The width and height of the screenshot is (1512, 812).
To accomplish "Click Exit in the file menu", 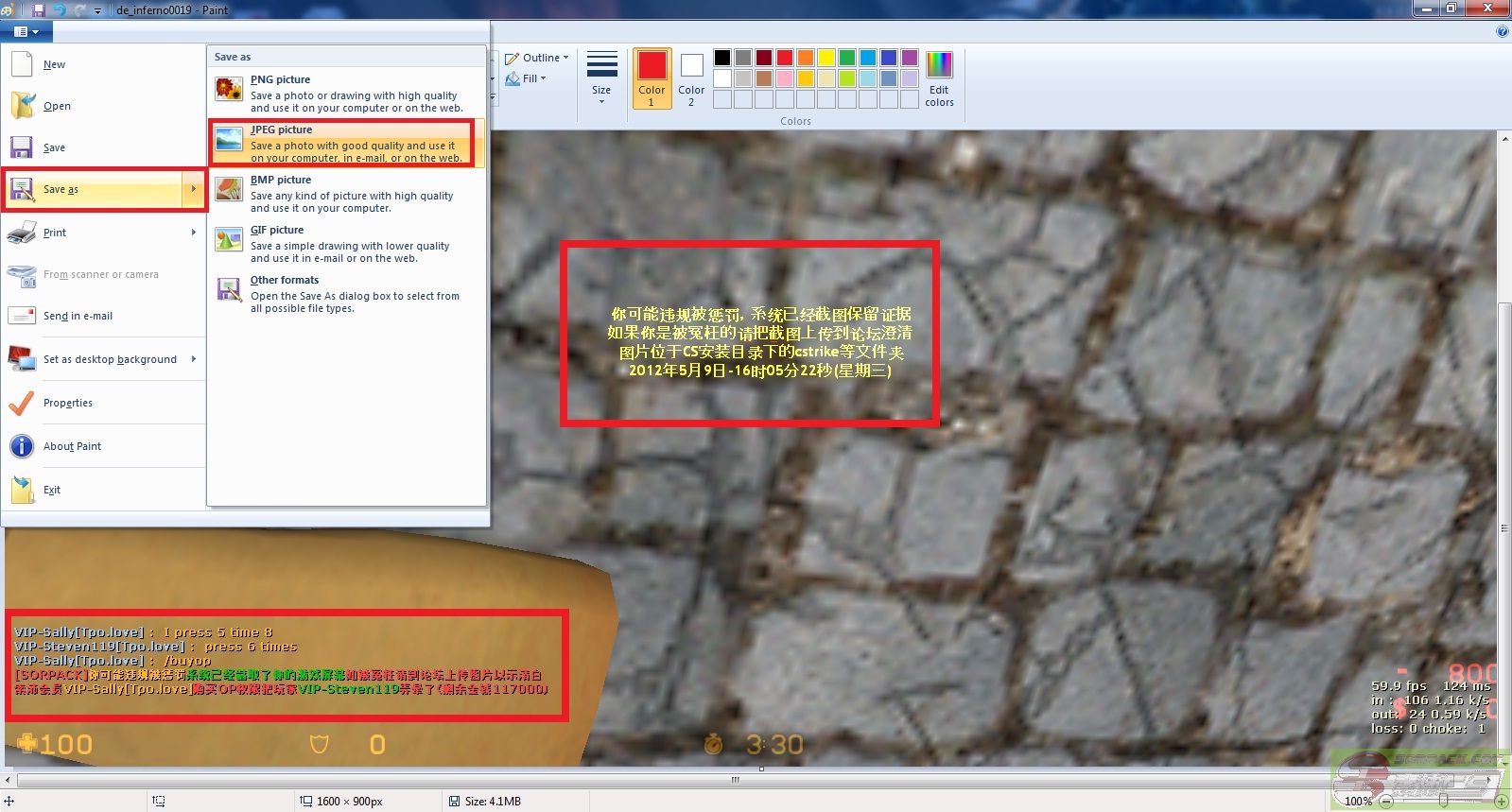I will 52,491.
